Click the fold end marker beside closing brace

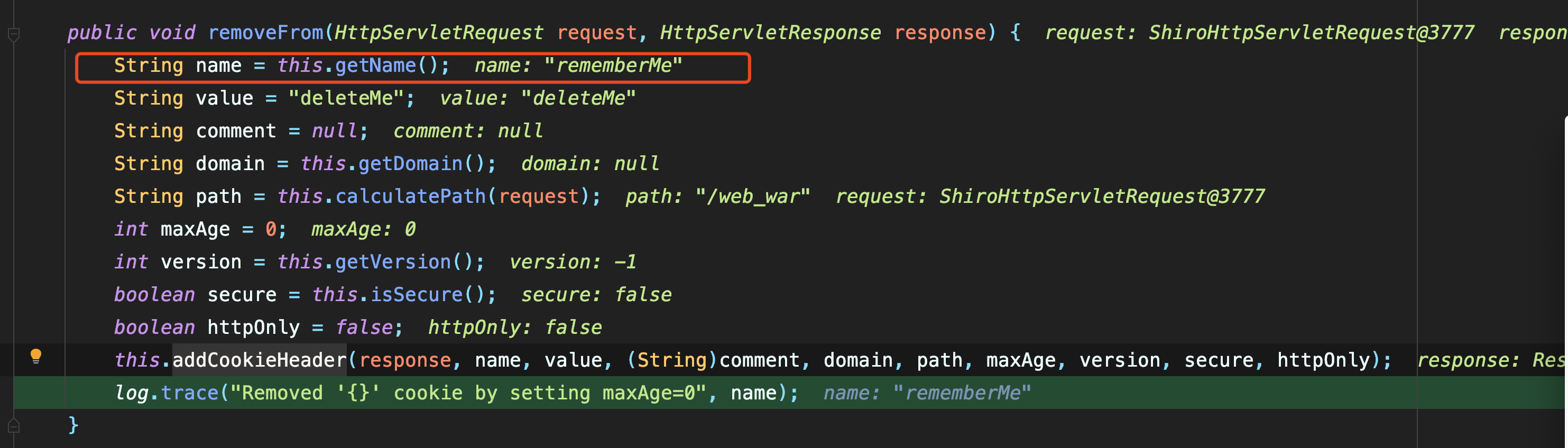point(13,425)
